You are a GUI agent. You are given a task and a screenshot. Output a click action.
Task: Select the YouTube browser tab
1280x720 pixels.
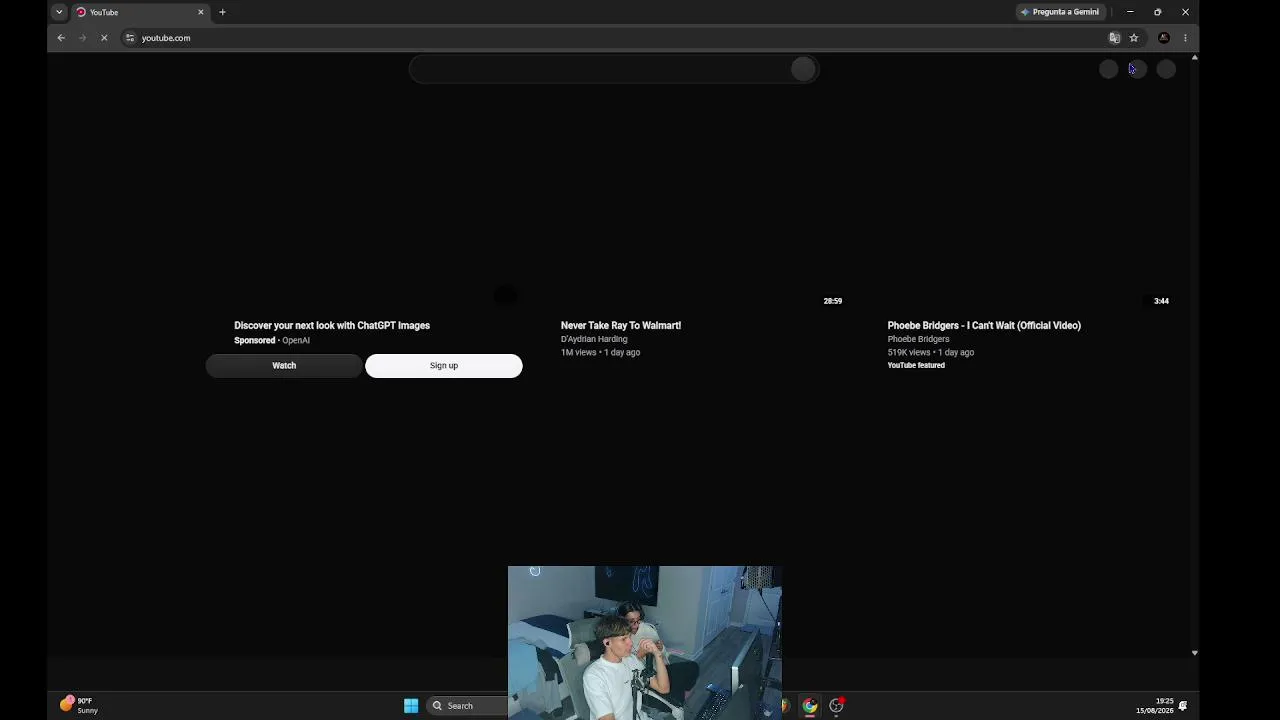pyautogui.click(x=140, y=12)
